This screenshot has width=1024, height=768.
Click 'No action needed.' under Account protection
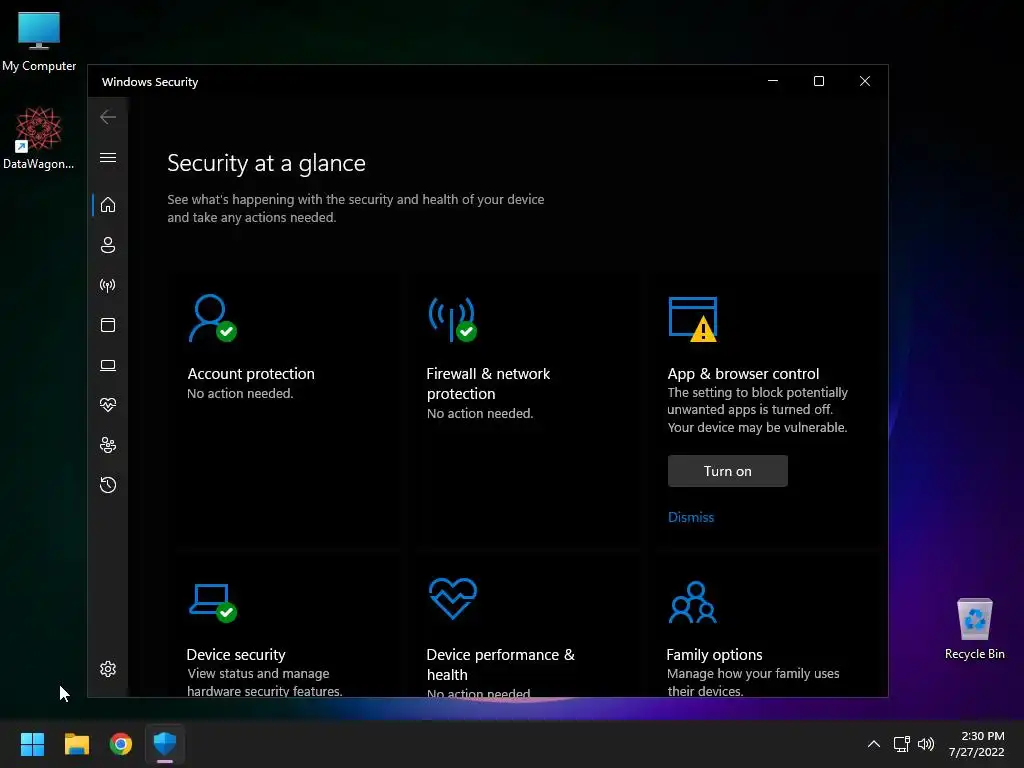coord(240,394)
